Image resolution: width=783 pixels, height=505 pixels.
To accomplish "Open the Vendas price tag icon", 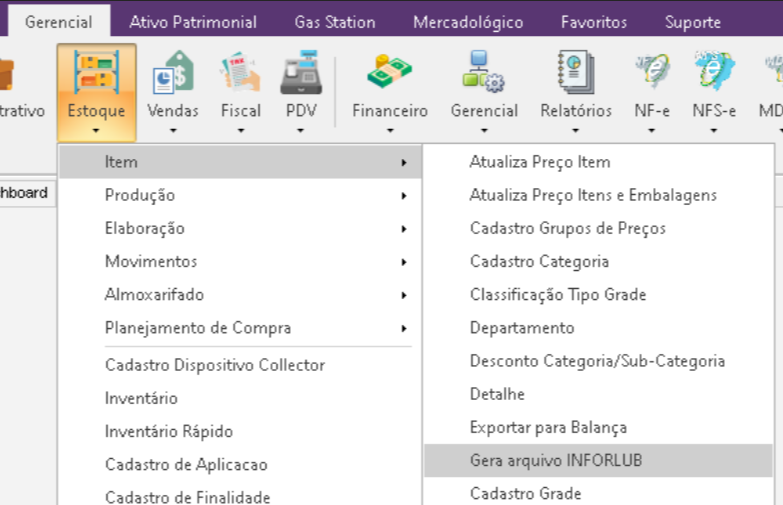I will pos(172,74).
